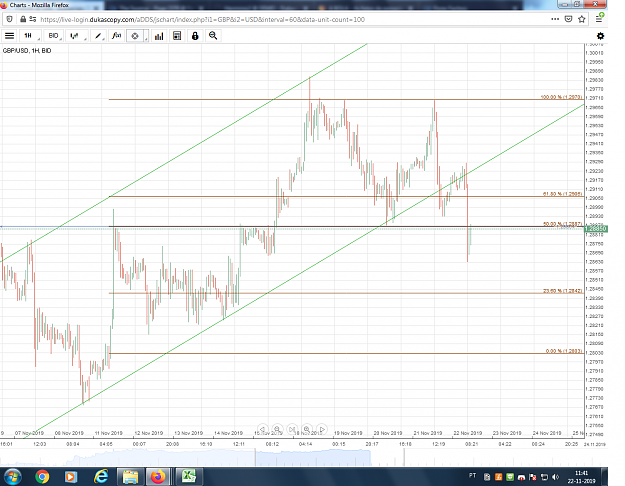Toggle the crosshair cursor tool

point(135,36)
